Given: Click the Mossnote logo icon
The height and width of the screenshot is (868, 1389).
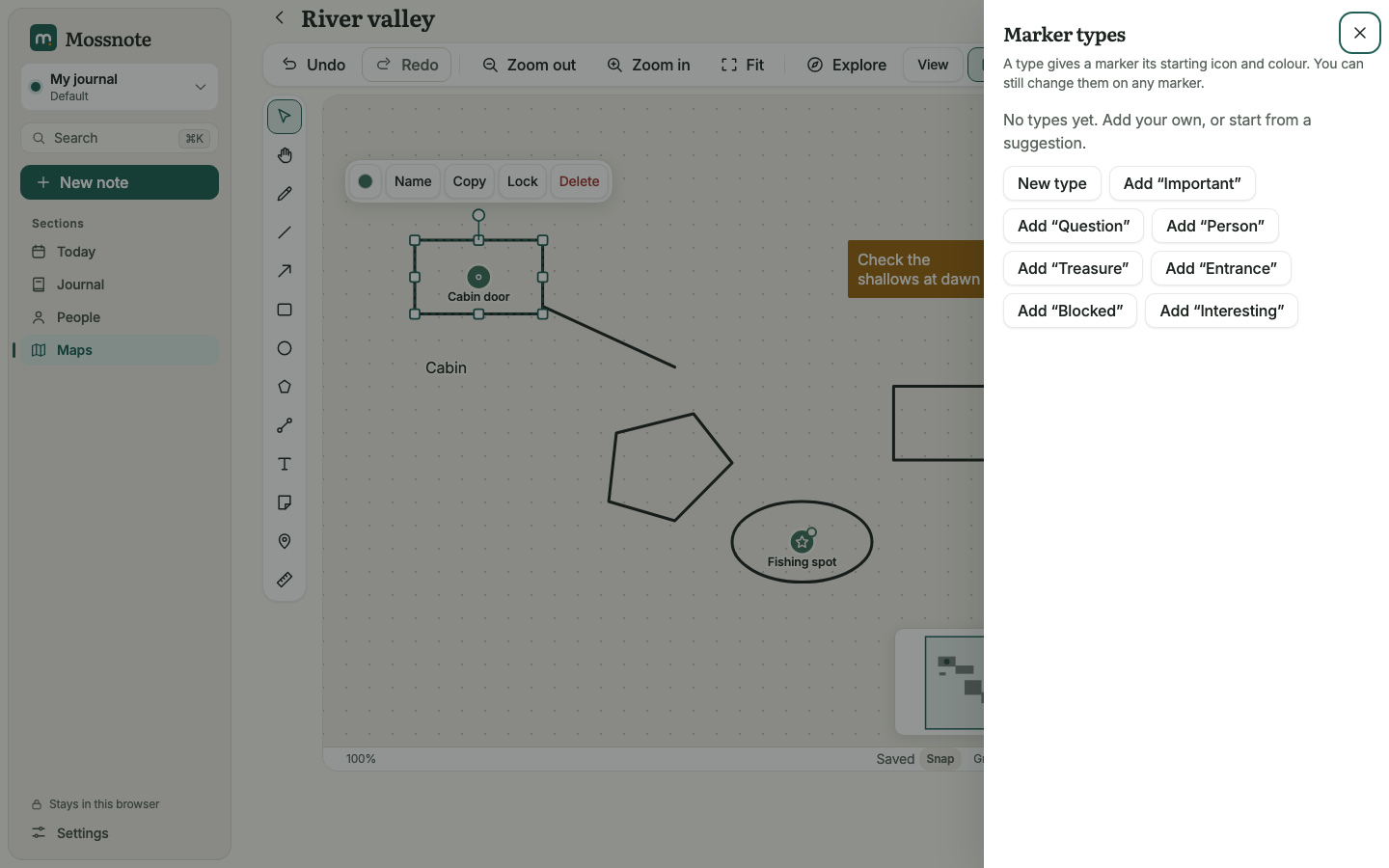Looking at the screenshot, I should tap(43, 39).
